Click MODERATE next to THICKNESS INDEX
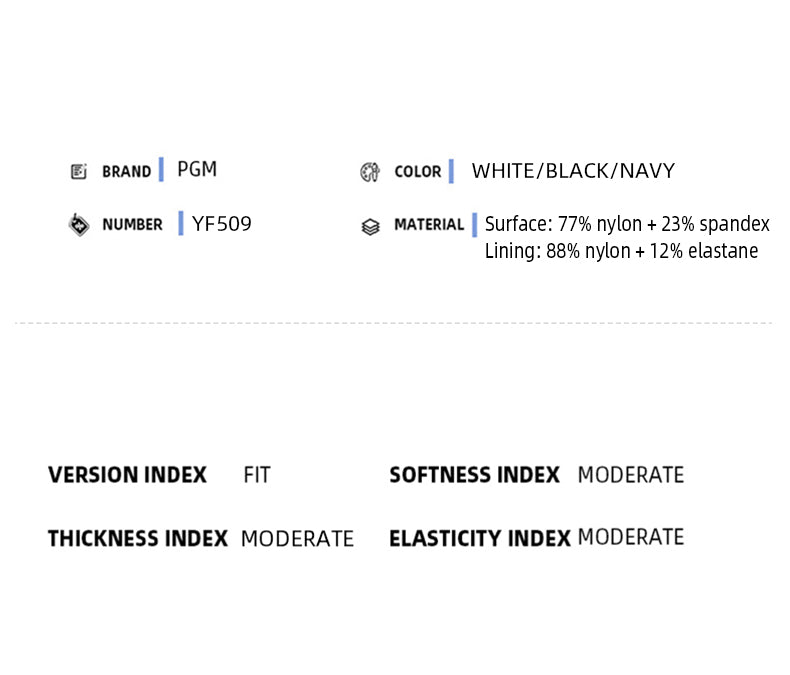Screen dimensions: 790x675 point(297,539)
